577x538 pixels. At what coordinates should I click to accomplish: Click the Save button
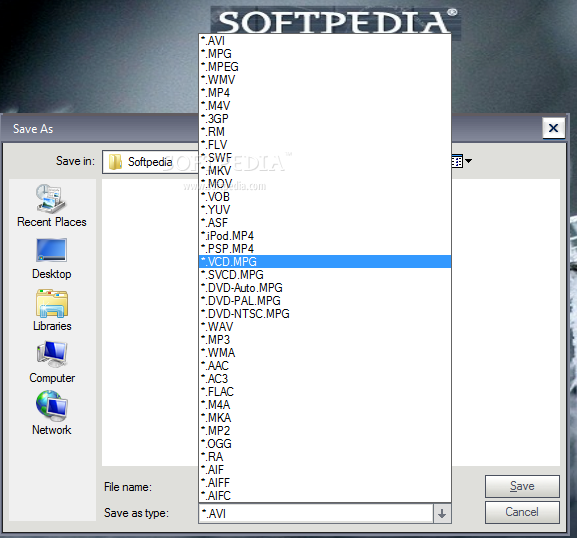522,486
